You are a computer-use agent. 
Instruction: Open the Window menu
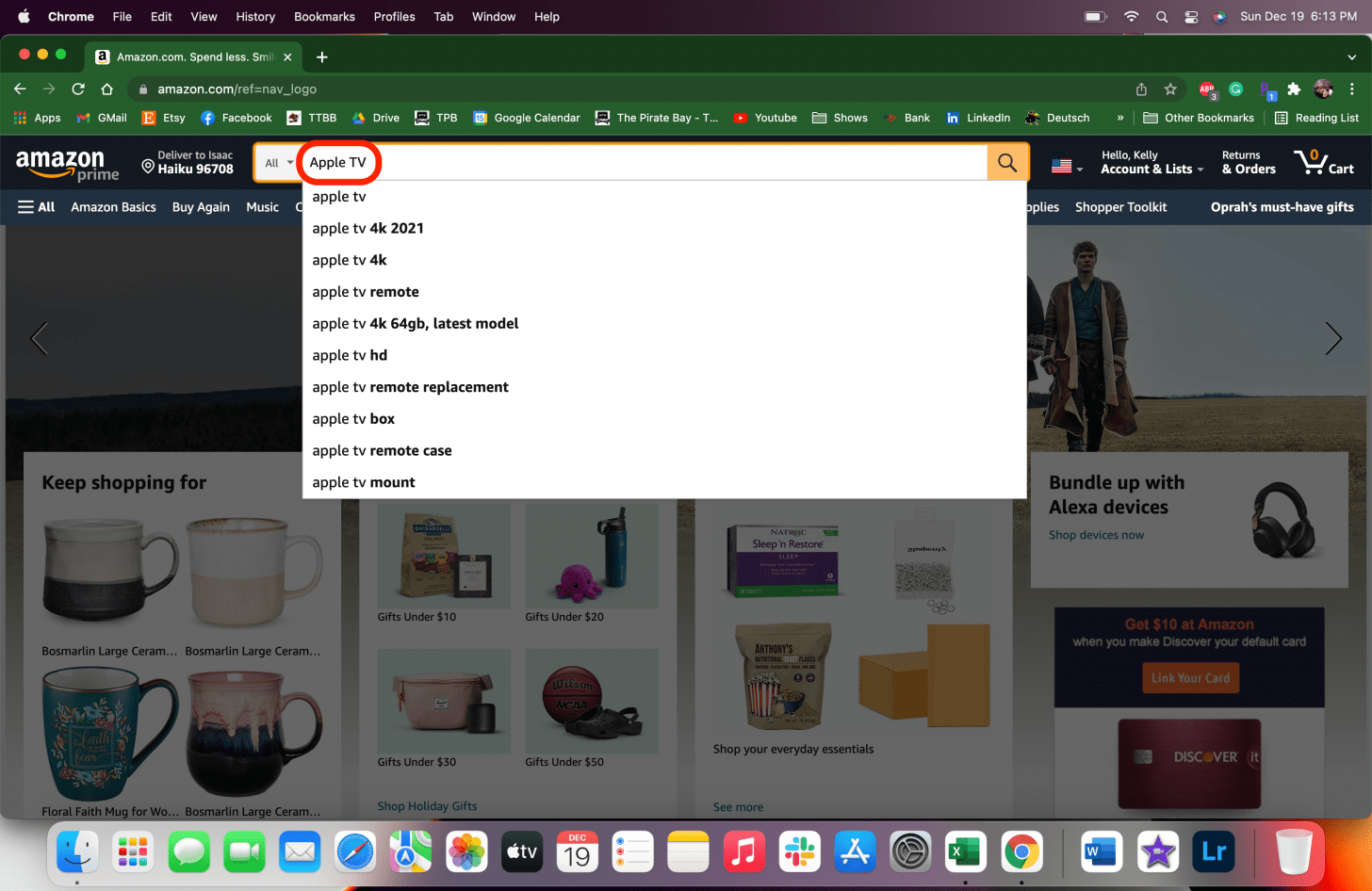click(494, 17)
